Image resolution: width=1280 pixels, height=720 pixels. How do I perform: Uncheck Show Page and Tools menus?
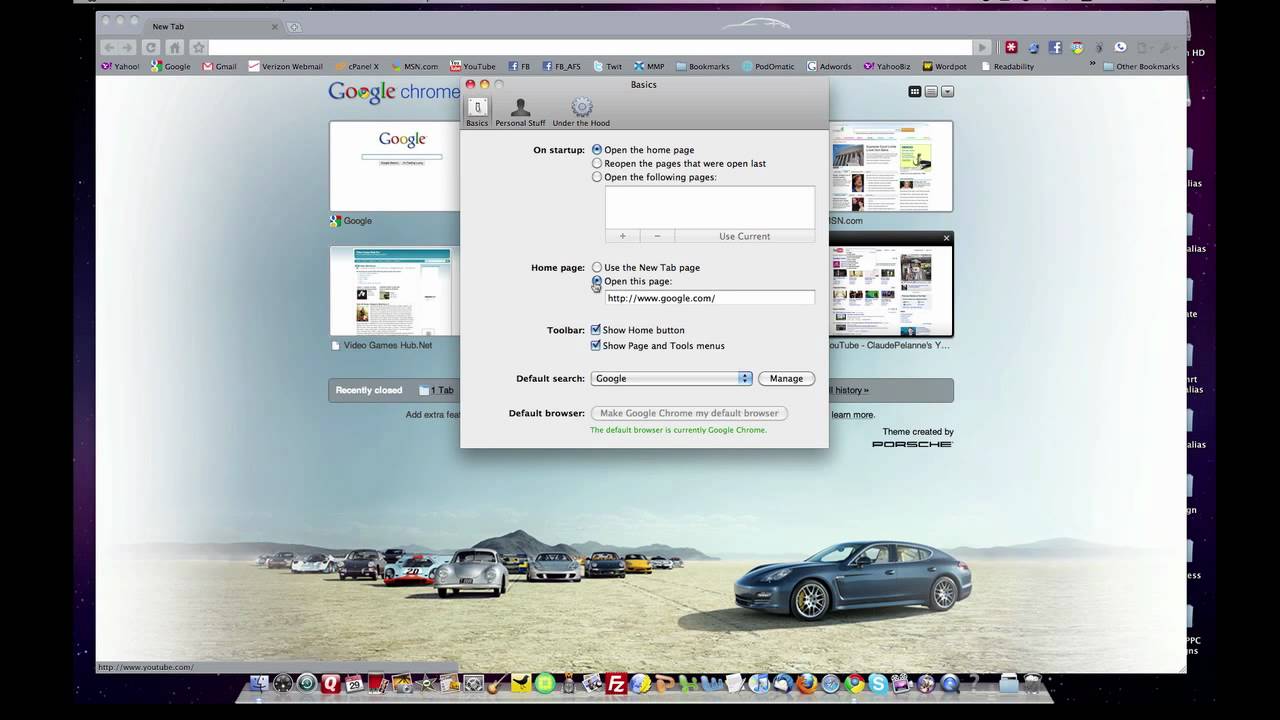pos(595,345)
